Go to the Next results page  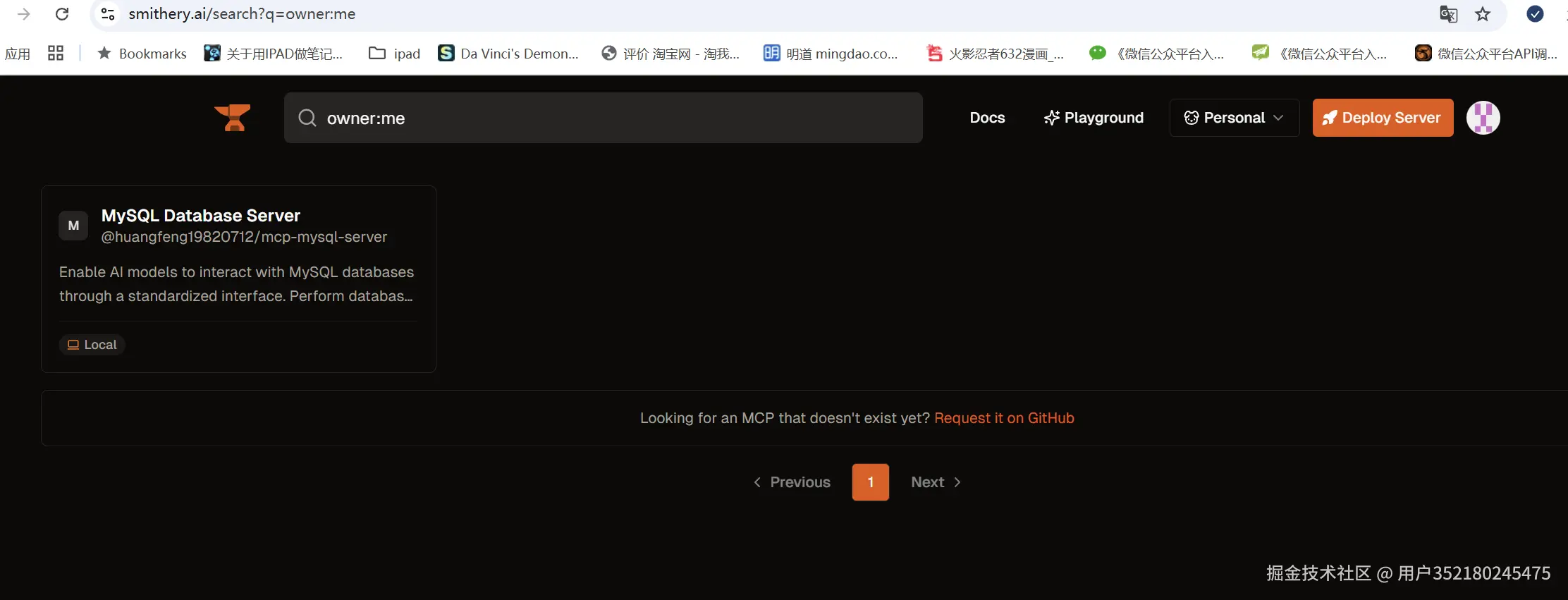[936, 482]
